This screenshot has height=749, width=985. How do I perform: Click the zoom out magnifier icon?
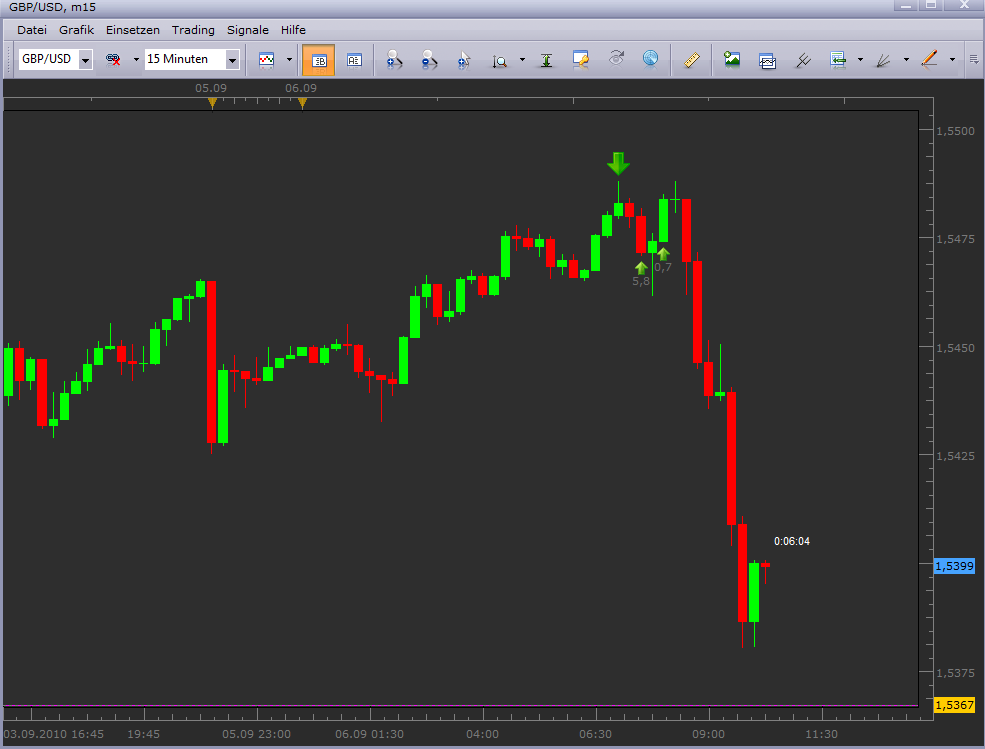429,60
